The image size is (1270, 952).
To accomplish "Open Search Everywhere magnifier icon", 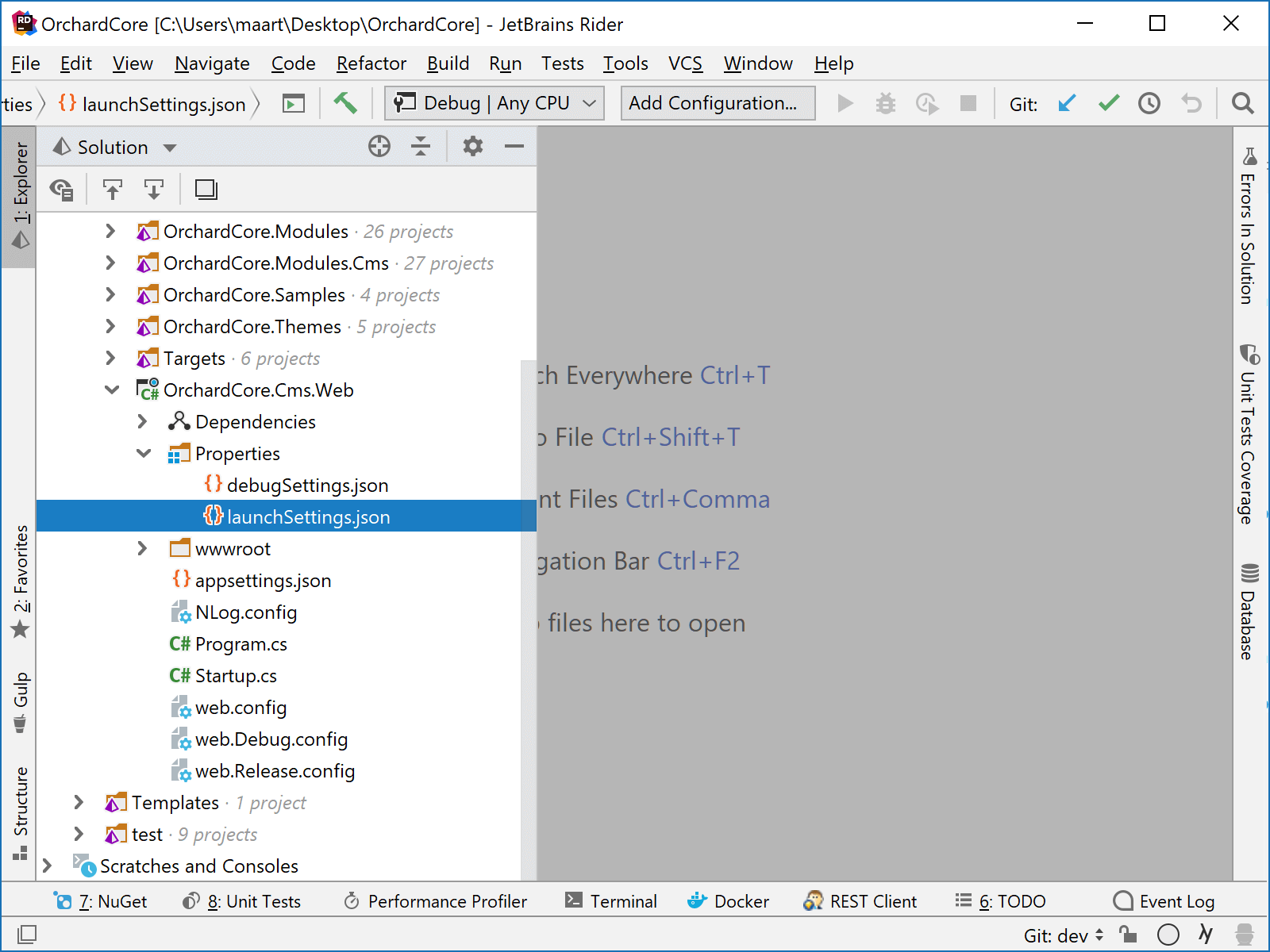I will pyautogui.click(x=1242, y=103).
